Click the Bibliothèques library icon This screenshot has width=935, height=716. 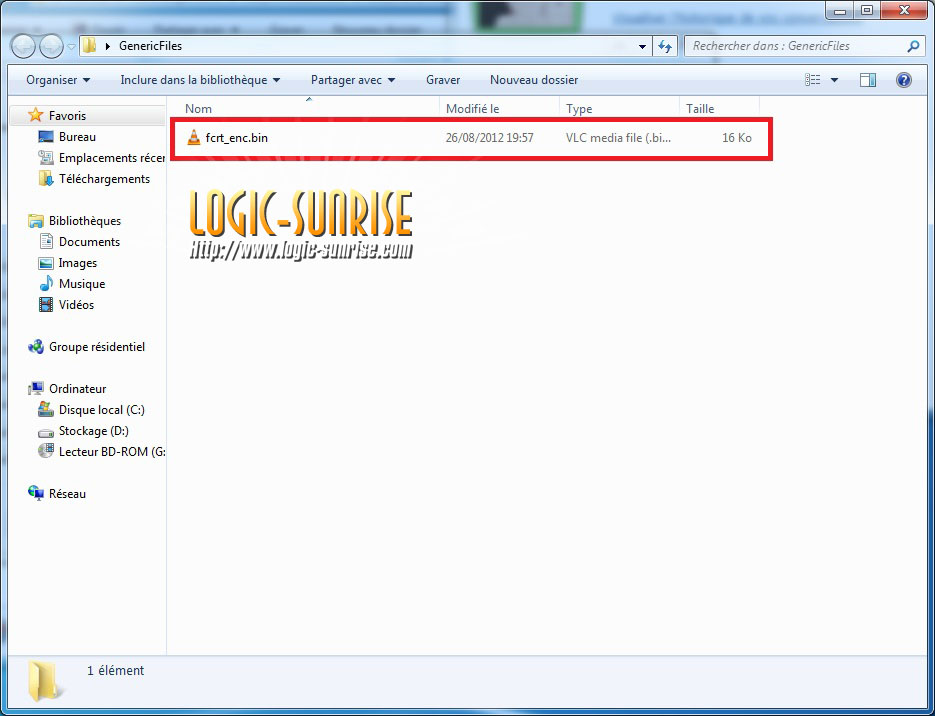36,221
